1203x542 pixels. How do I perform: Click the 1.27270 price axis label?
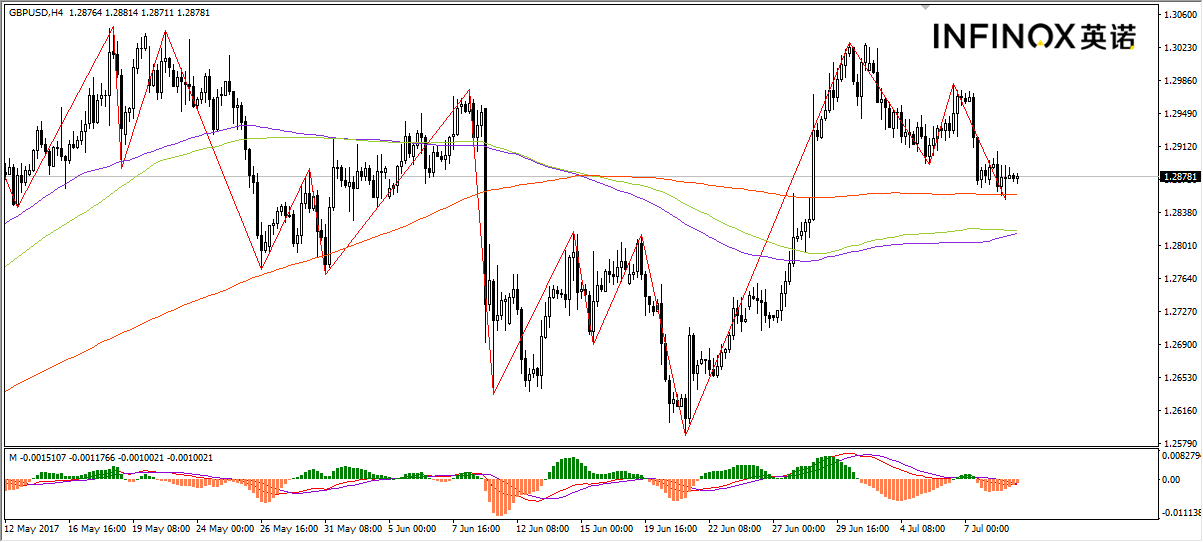[1180, 311]
